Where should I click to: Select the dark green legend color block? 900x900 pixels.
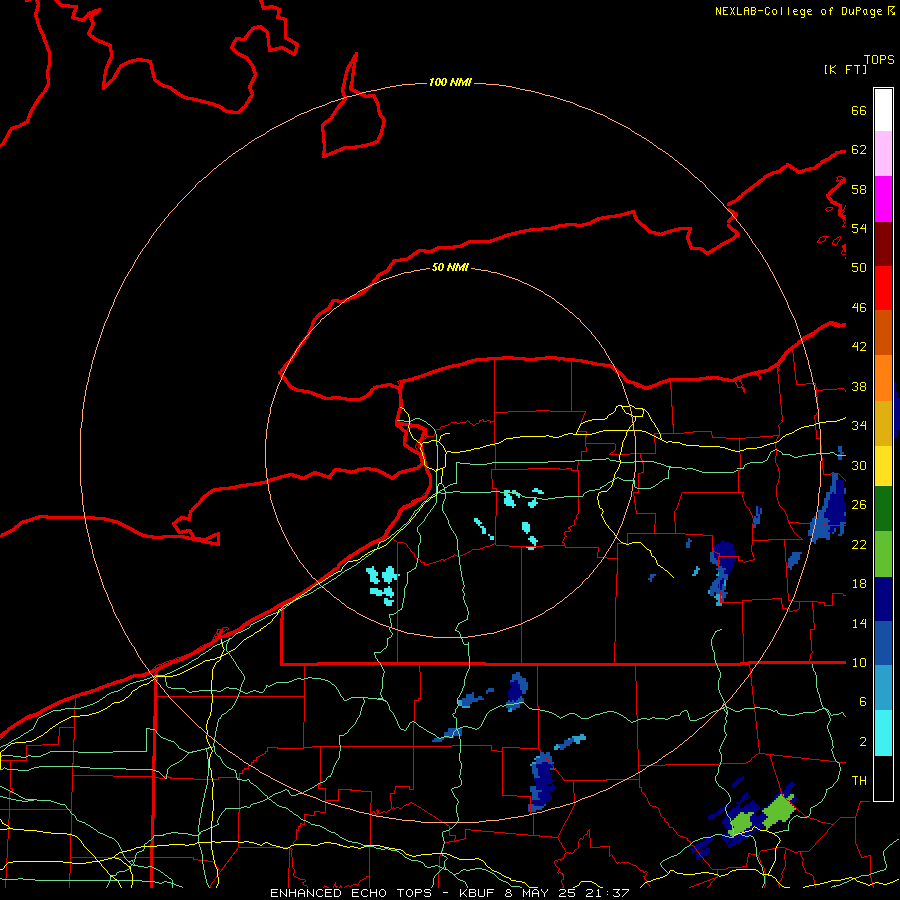click(883, 509)
